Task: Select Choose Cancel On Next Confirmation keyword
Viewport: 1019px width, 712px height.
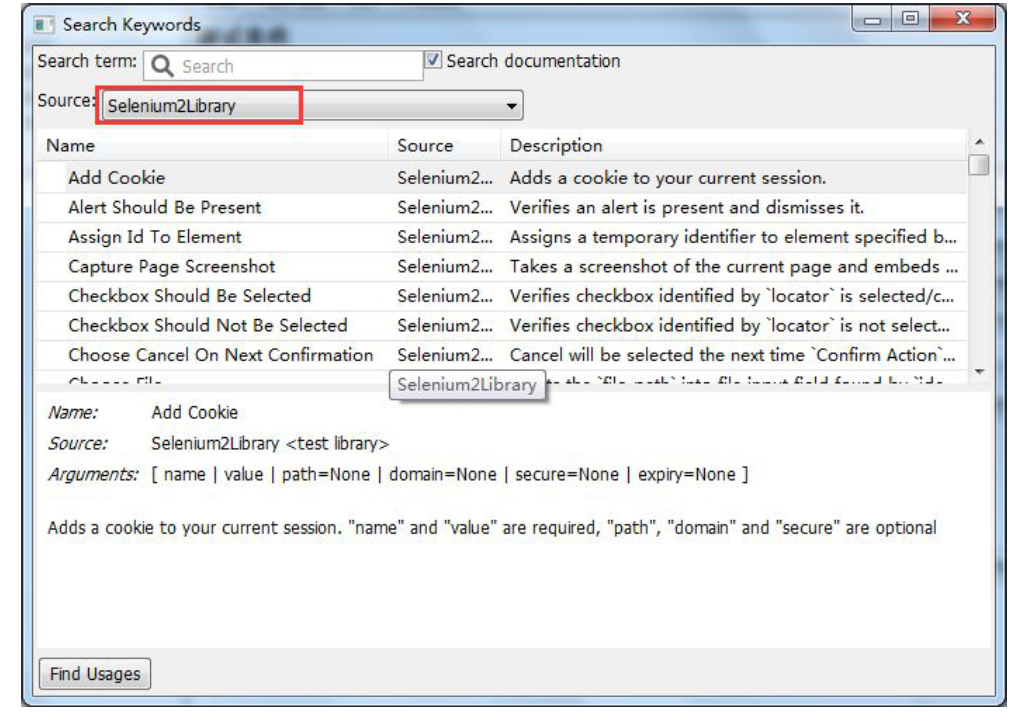Action: [x=220, y=355]
